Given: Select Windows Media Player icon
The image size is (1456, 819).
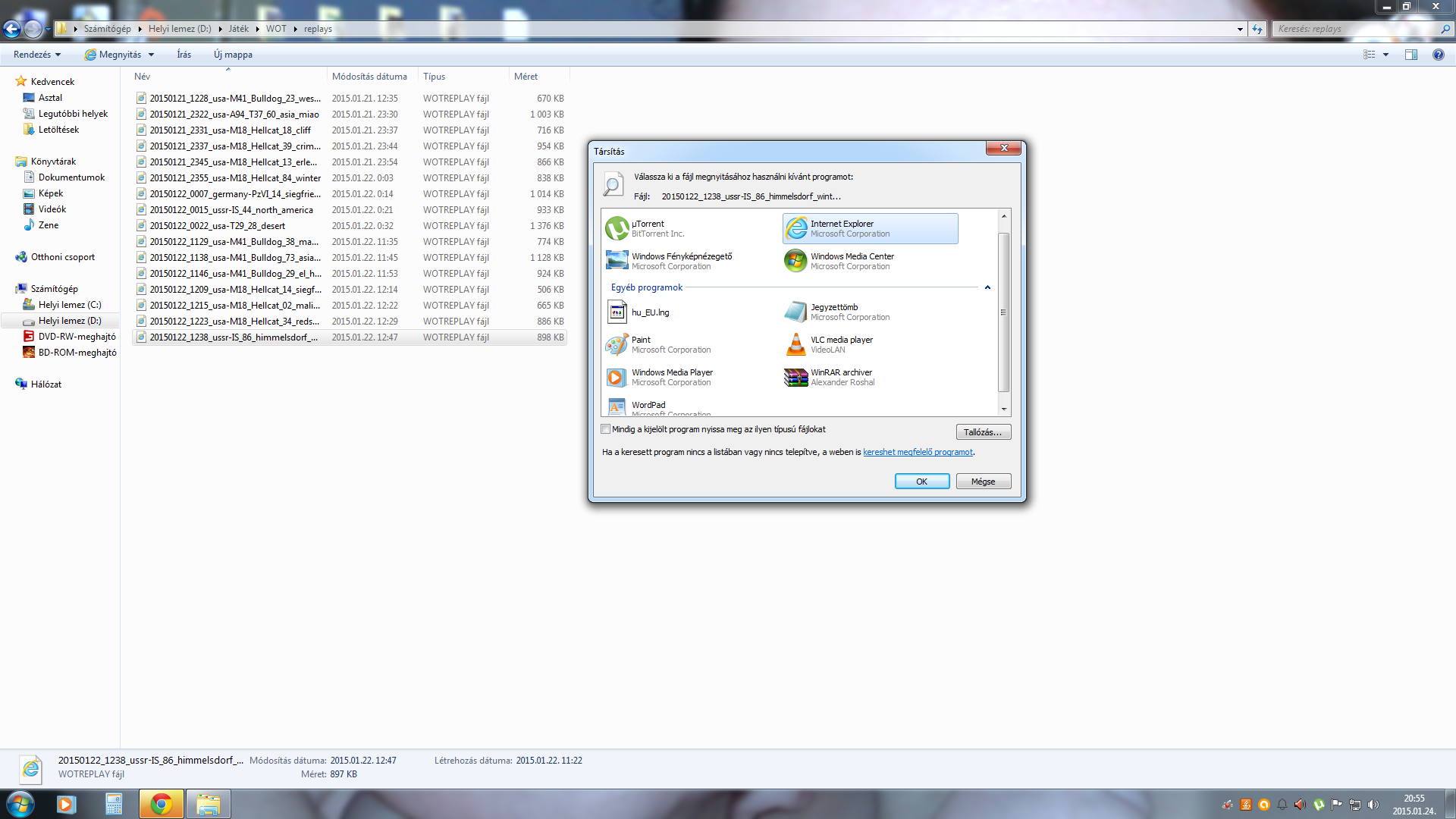Looking at the screenshot, I should pos(617,377).
